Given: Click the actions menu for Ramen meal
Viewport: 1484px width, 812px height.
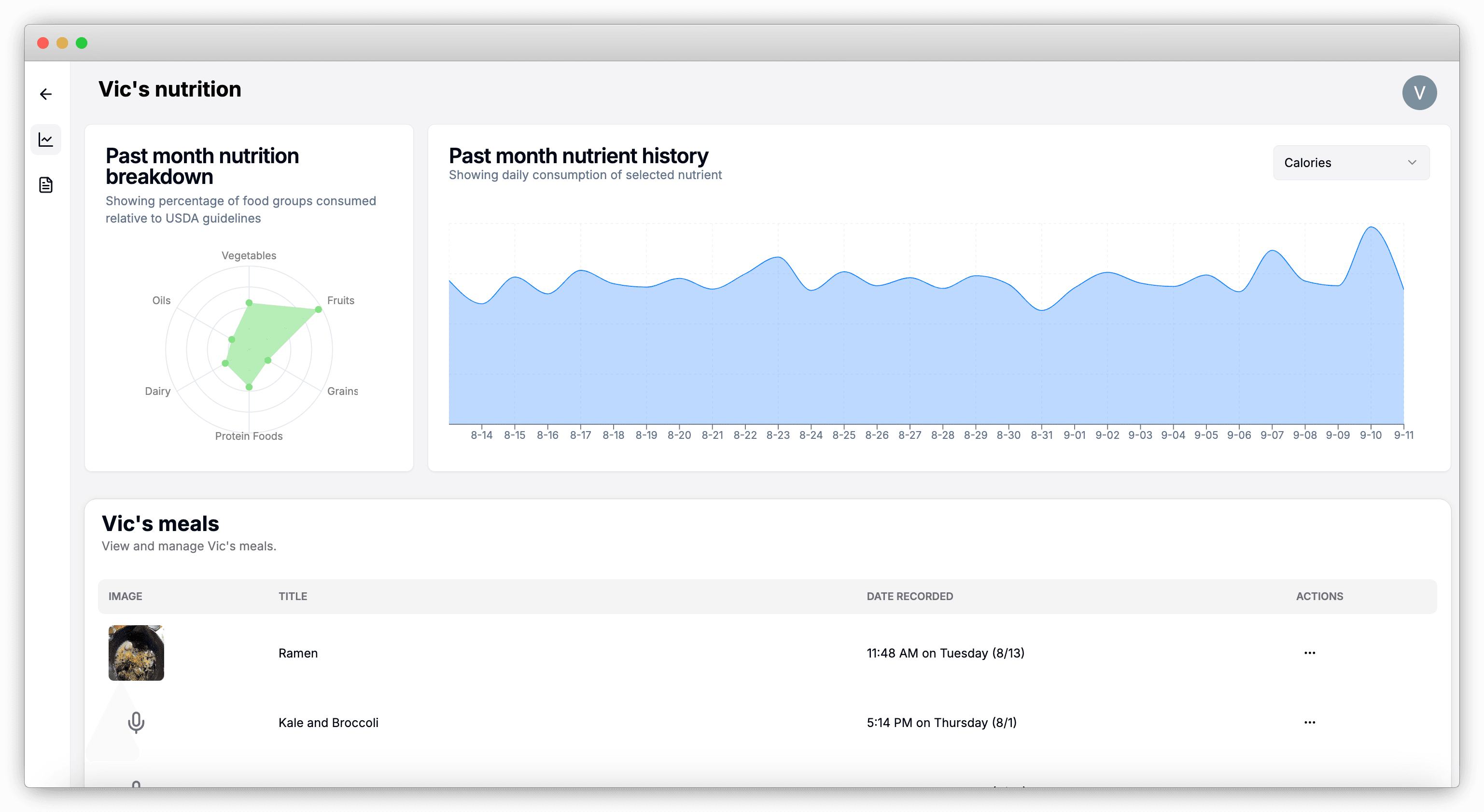Looking at the screenshot, I should [1310, 653].
